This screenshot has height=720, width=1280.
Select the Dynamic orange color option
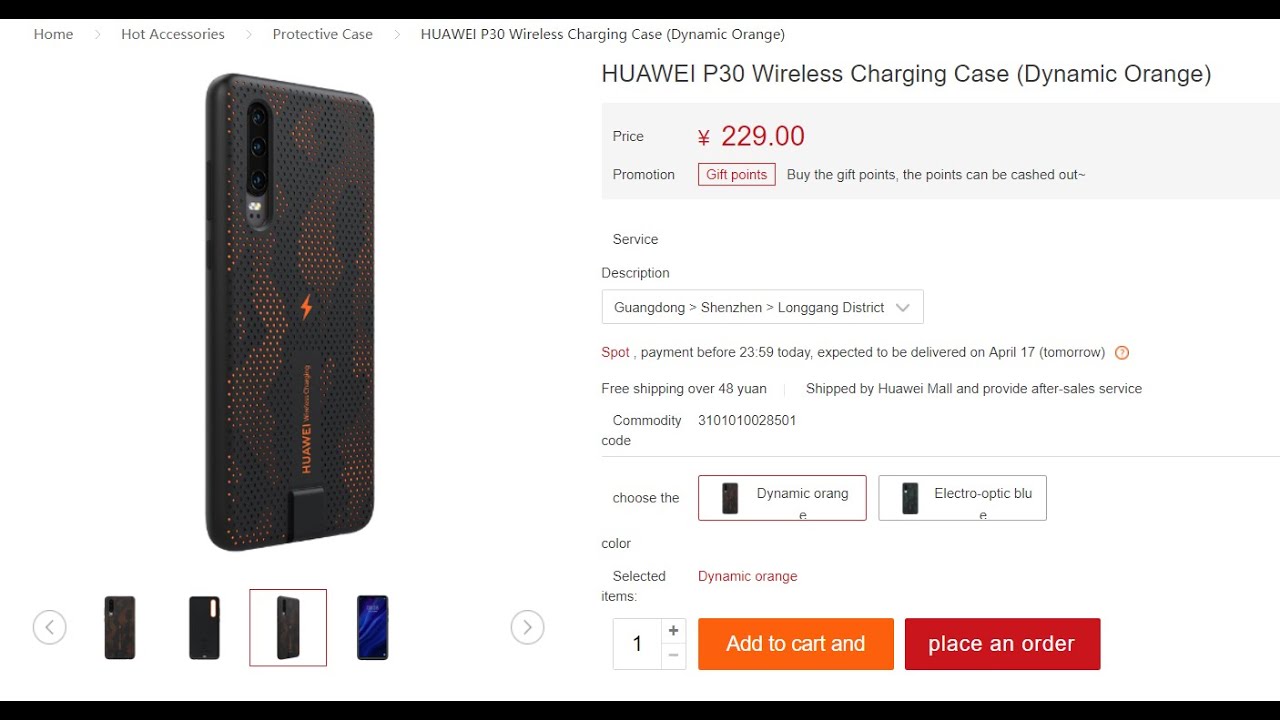point(782,498)
